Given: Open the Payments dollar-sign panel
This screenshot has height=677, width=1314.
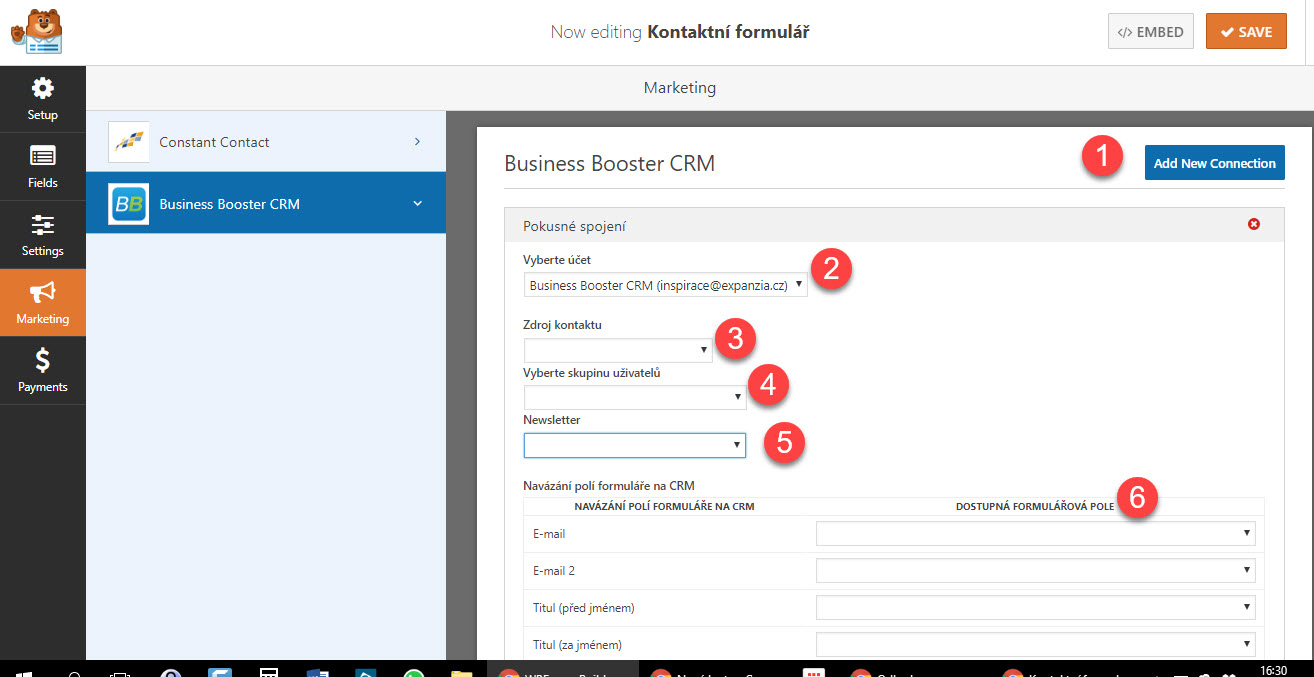Looking at the screenshot, I should coord(43,370).
